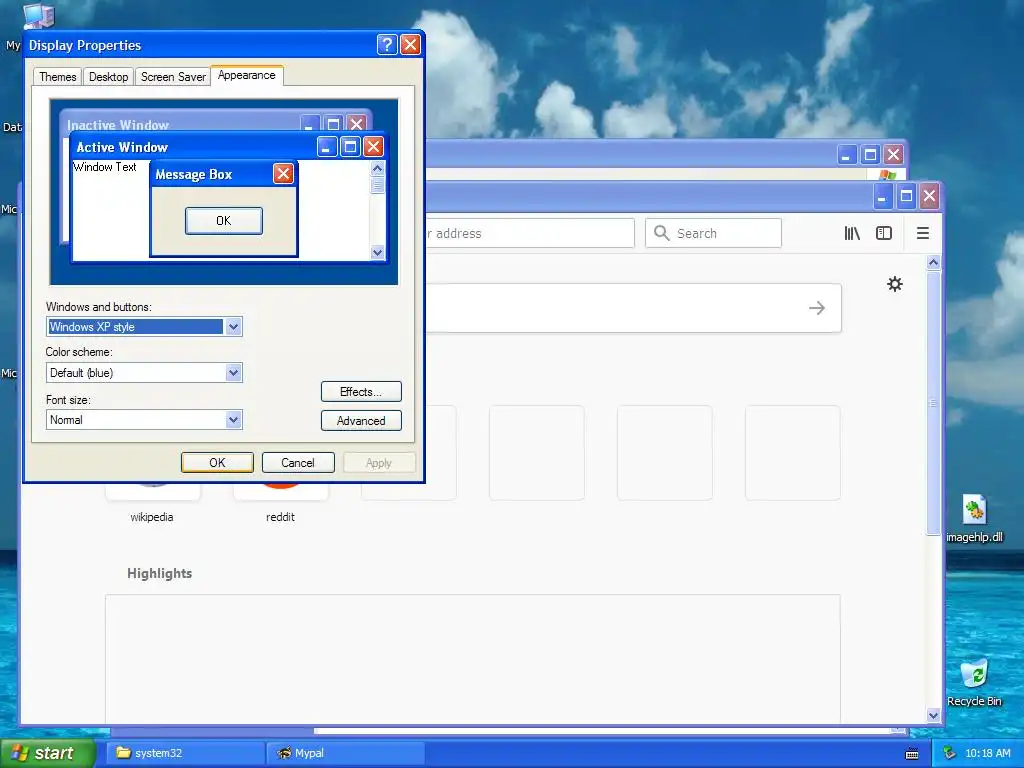Open new tab settings gear
The image size is (1024, 768).
[895, 284]
